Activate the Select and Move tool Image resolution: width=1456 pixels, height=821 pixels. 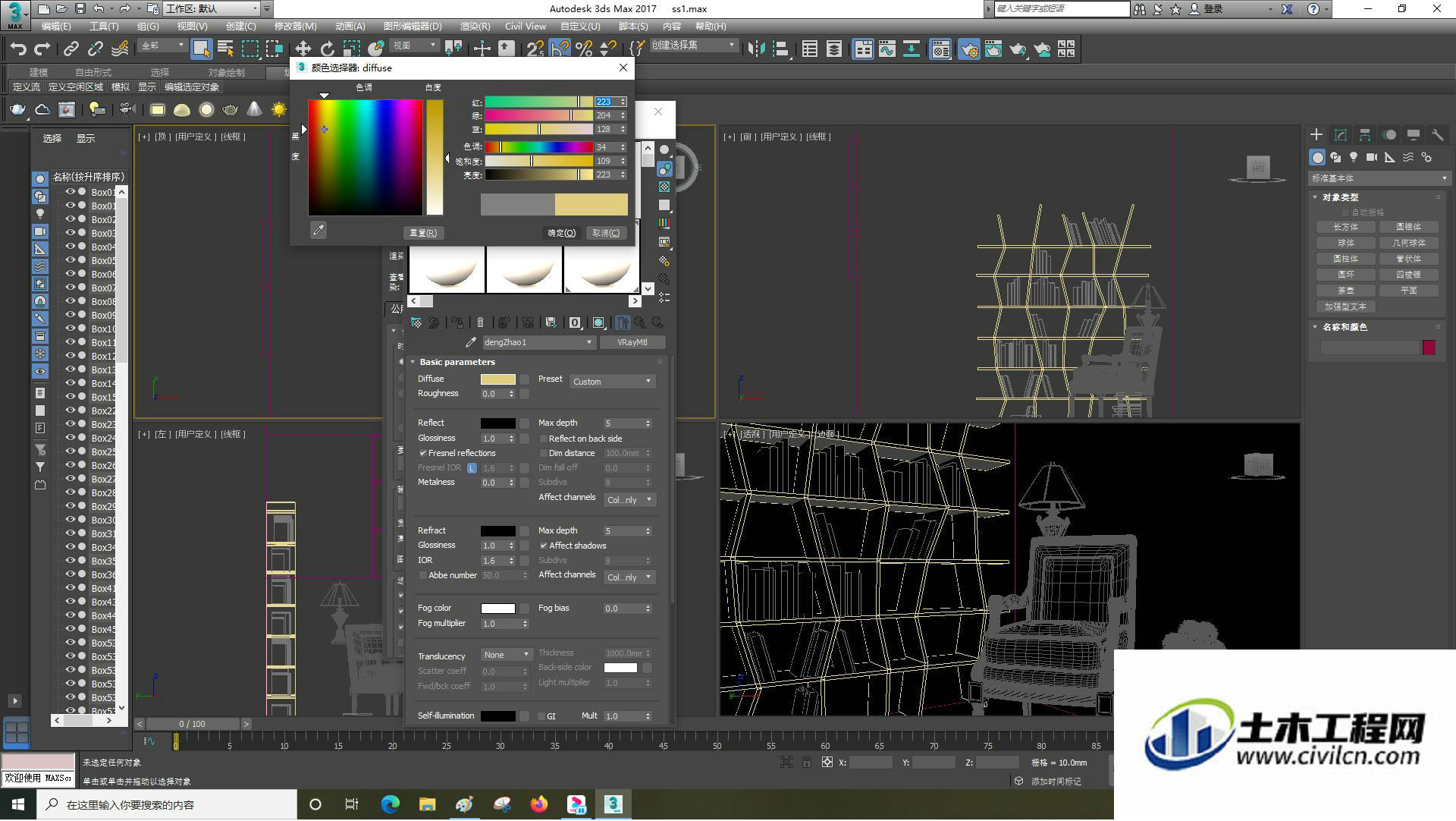click(303, 49)
